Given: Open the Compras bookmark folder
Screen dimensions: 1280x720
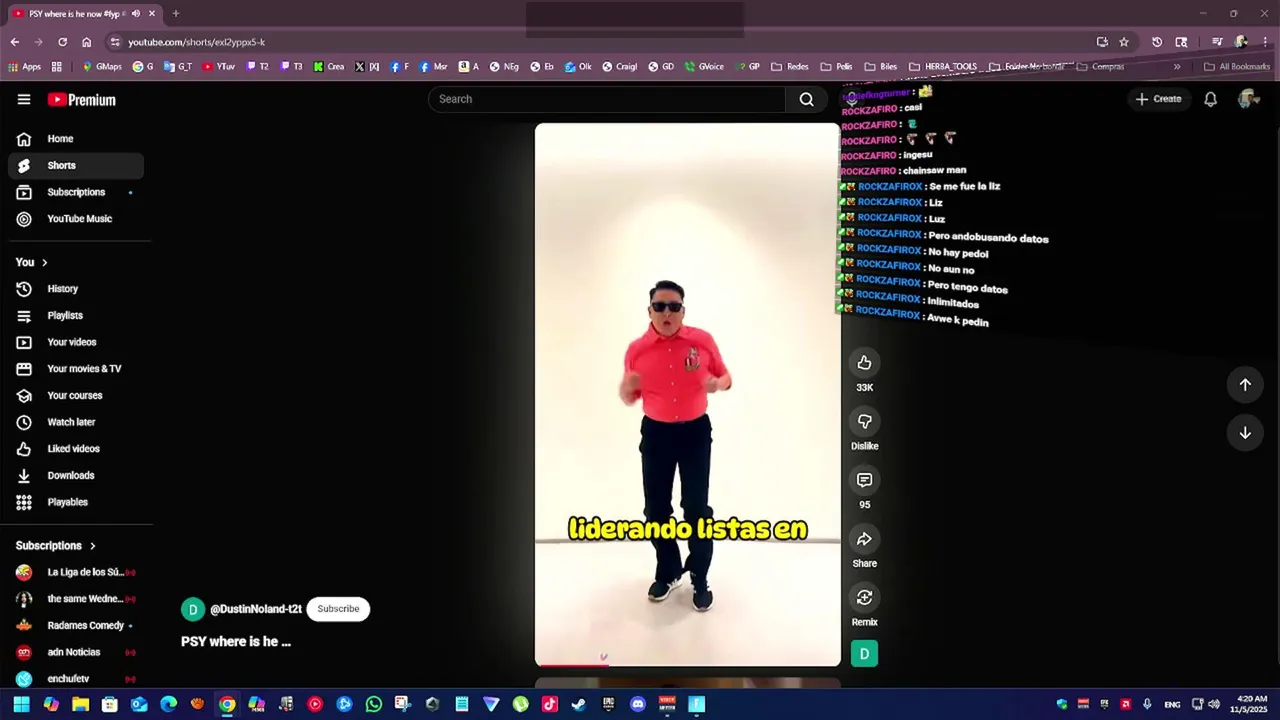Looking at the screenshot, I should 1101,67.
